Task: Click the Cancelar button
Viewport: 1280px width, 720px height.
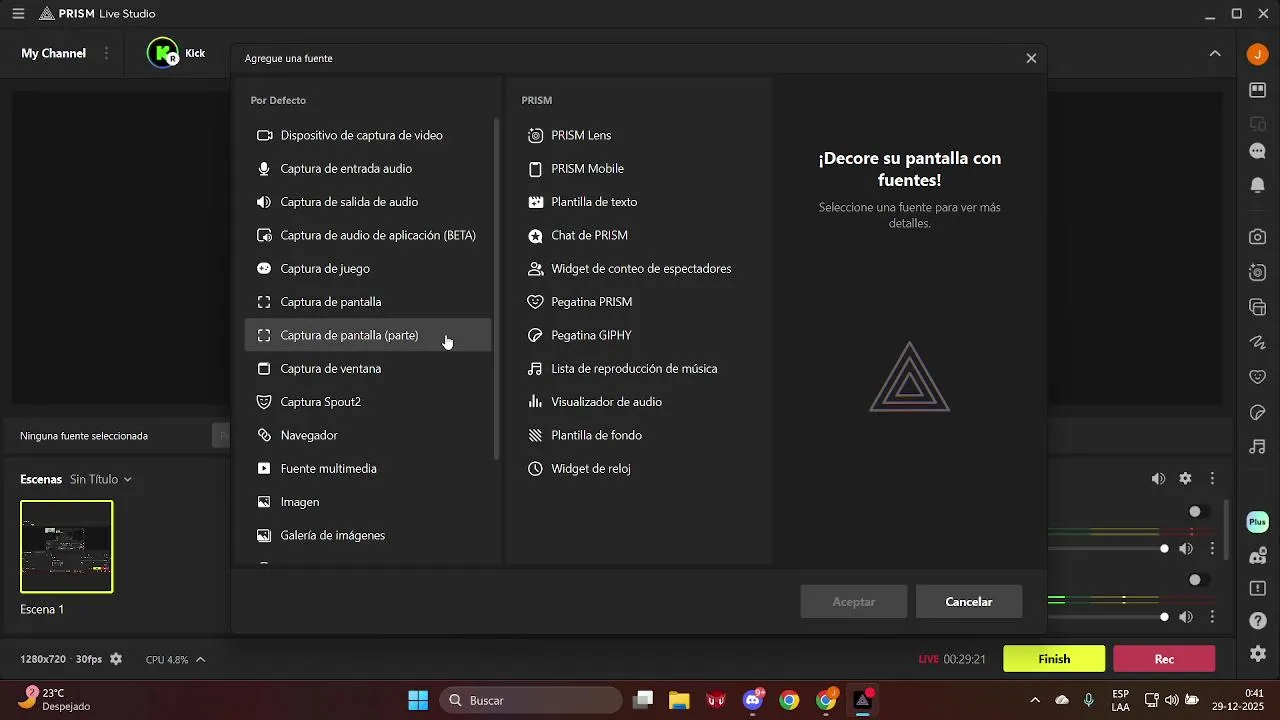Action: pos(969,602)
